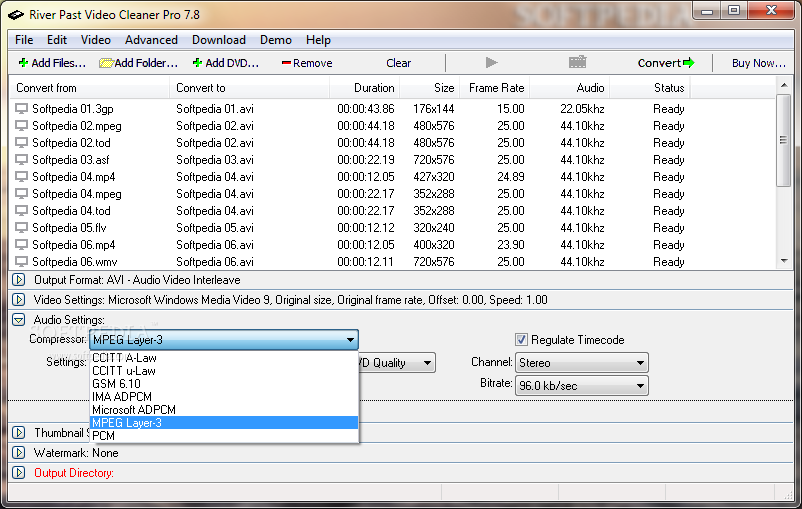Open the Demo menu

pyautogui.click(x=276, y=40)
